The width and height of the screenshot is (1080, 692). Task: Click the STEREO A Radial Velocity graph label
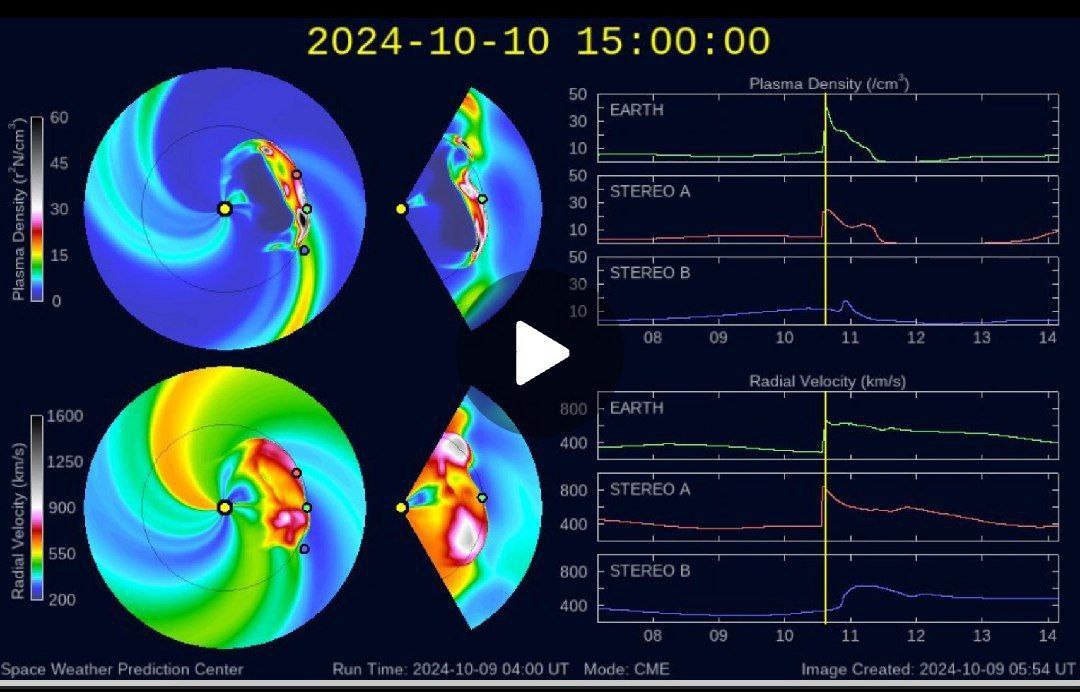[650, 489]
